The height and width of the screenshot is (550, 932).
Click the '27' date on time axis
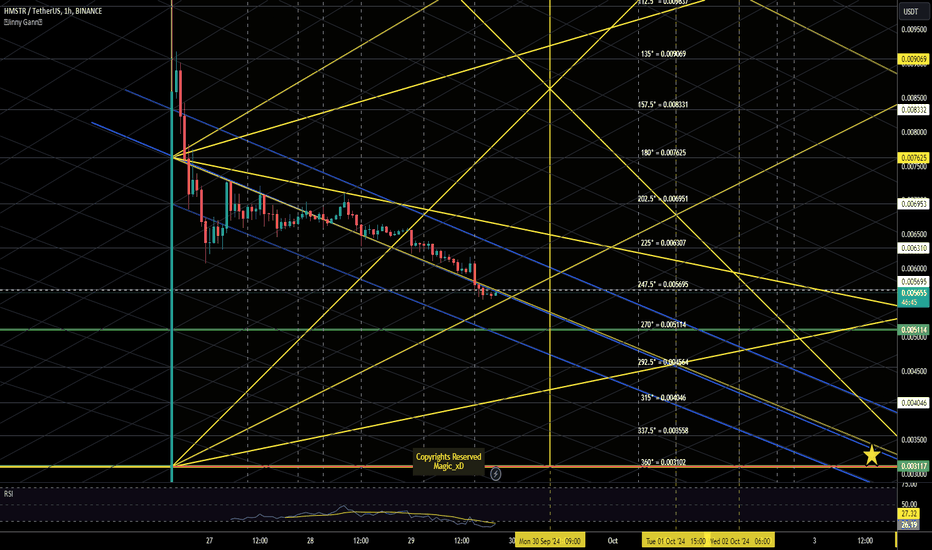pos(209,540)
